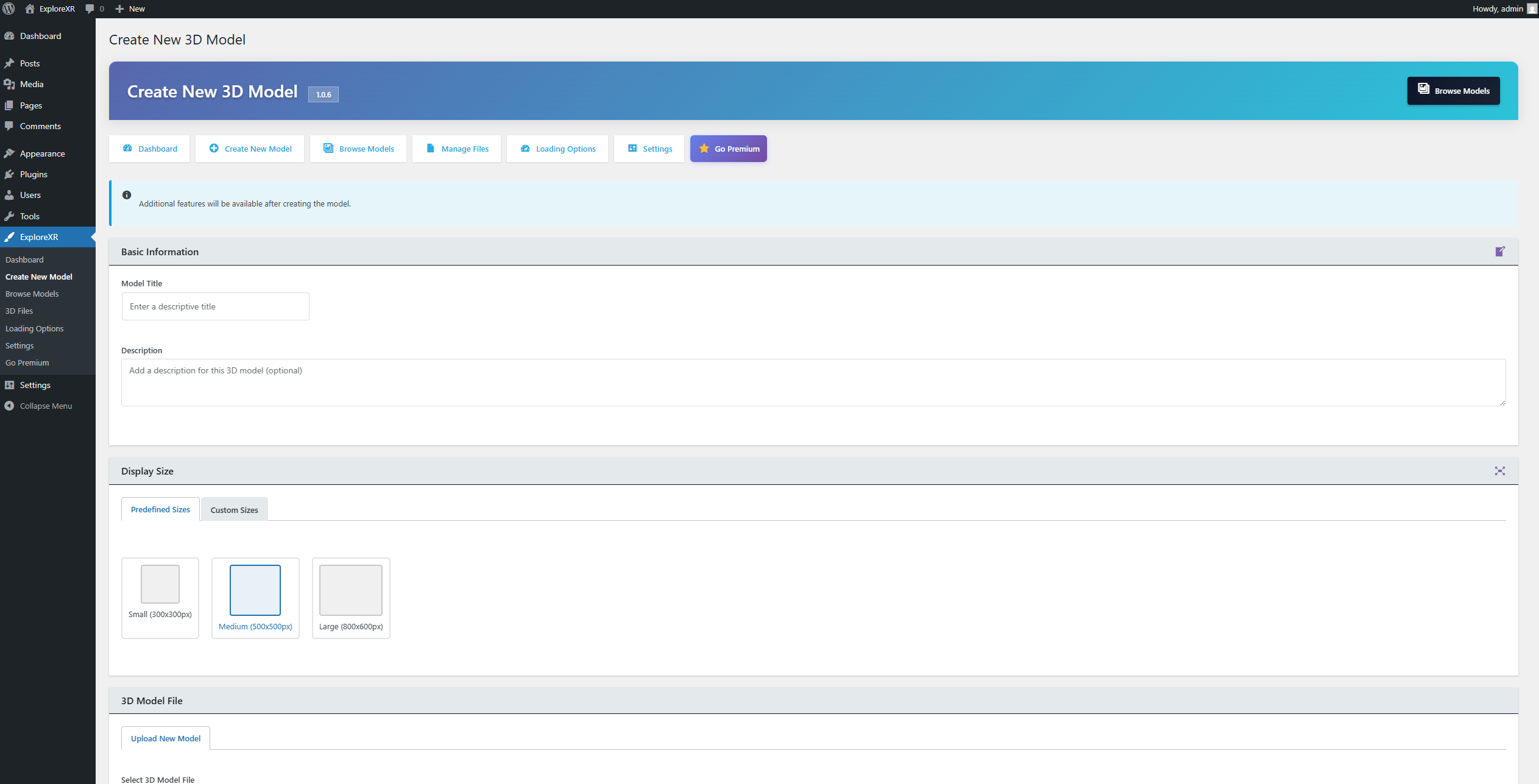This screenshot has width=1539, height=784.
Task: Open Plugins from the sidebar
Action: coord(34,174)
